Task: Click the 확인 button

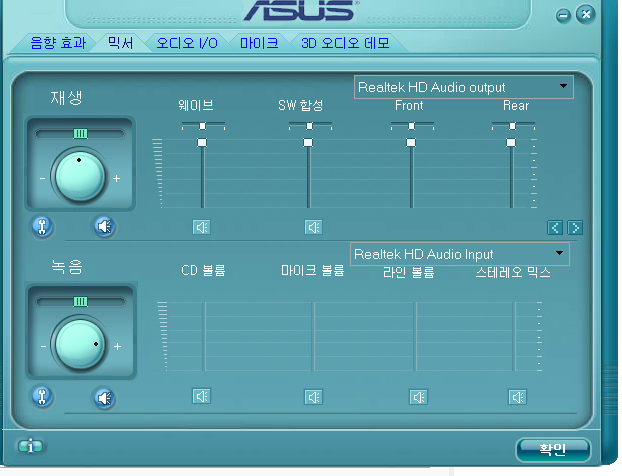Action: pyautogui.click(x=553, y=449)
